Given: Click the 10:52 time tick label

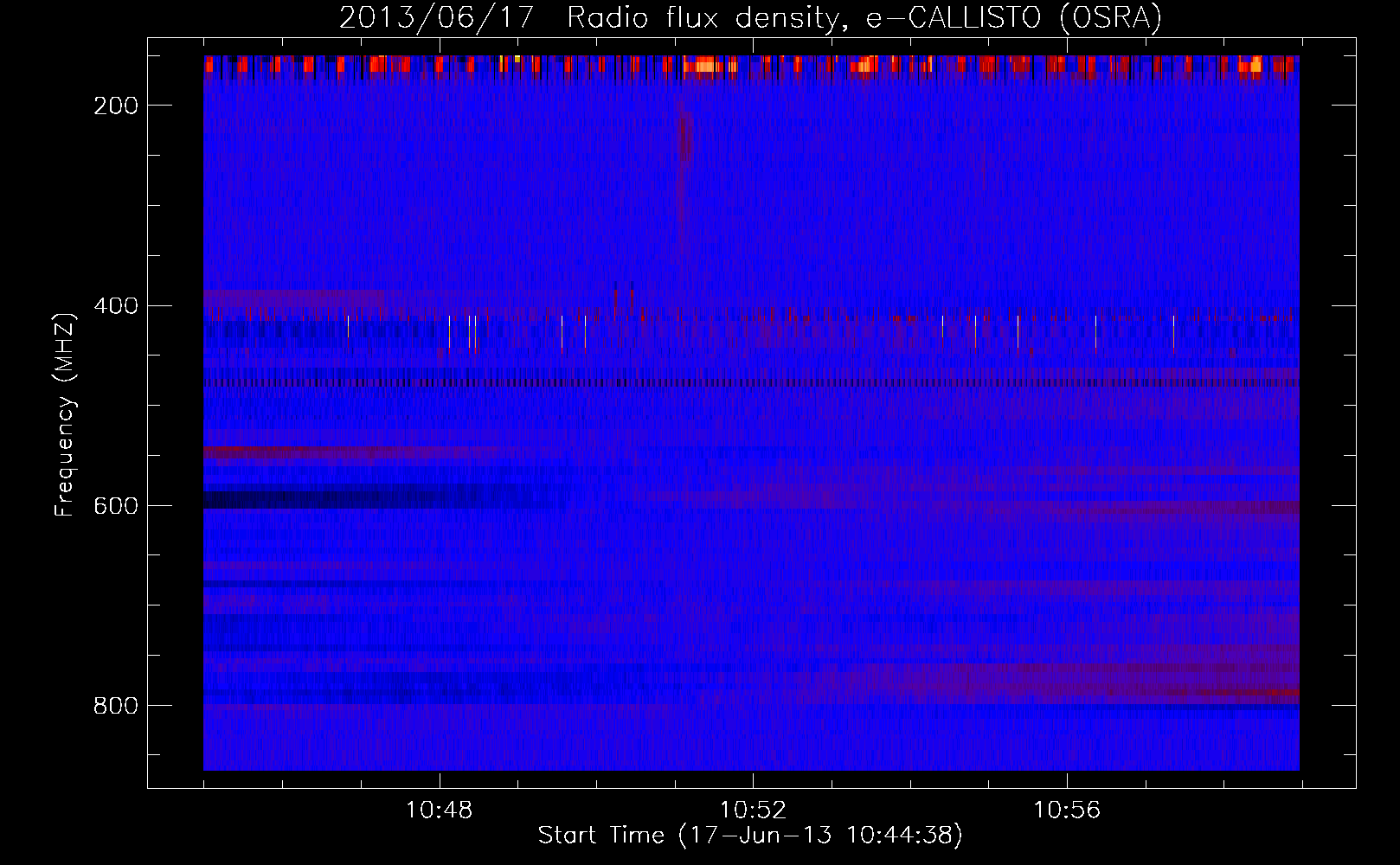Looking at the screenshot, I should 753,811.
